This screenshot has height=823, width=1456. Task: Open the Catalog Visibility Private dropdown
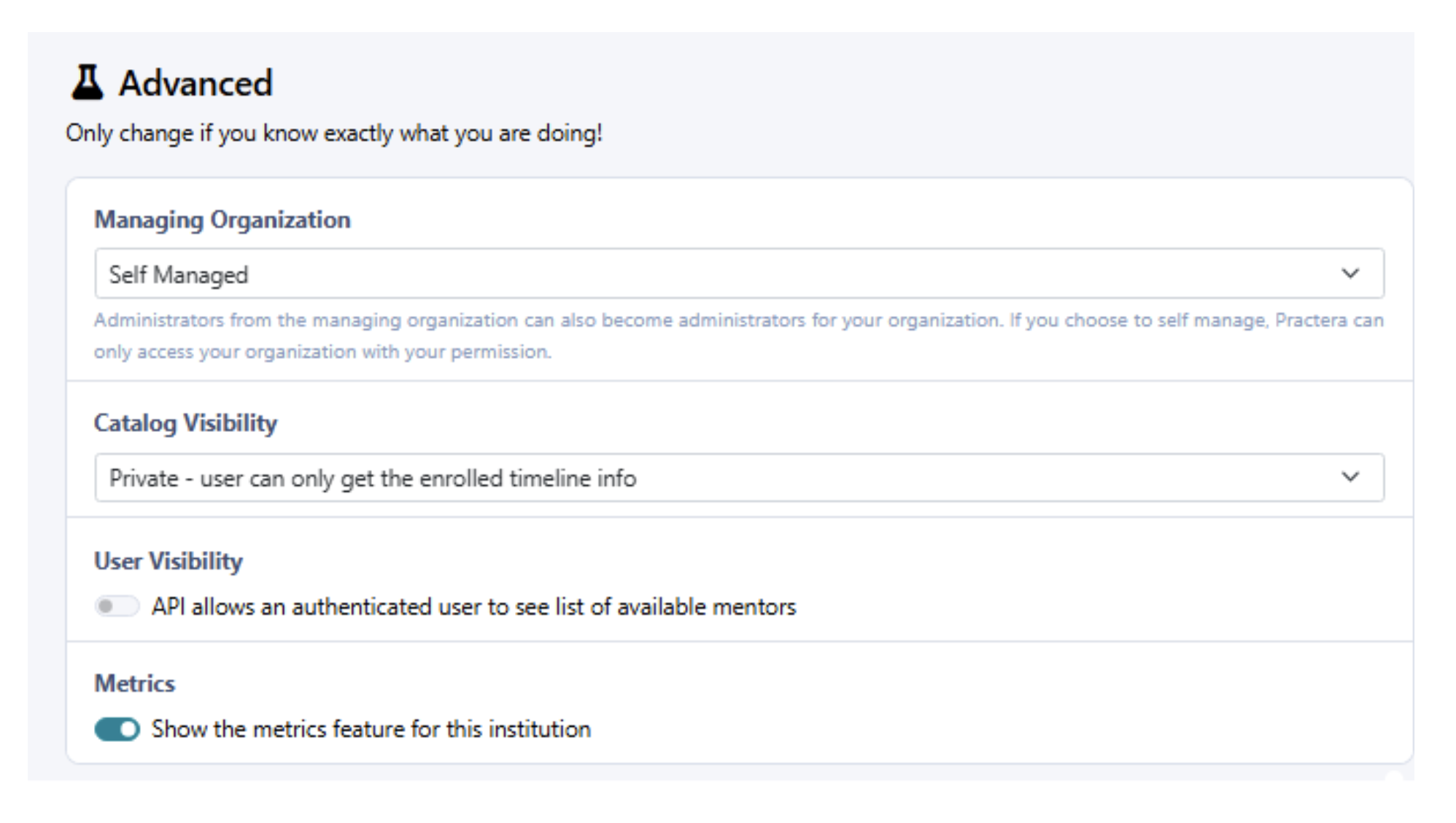738,478
